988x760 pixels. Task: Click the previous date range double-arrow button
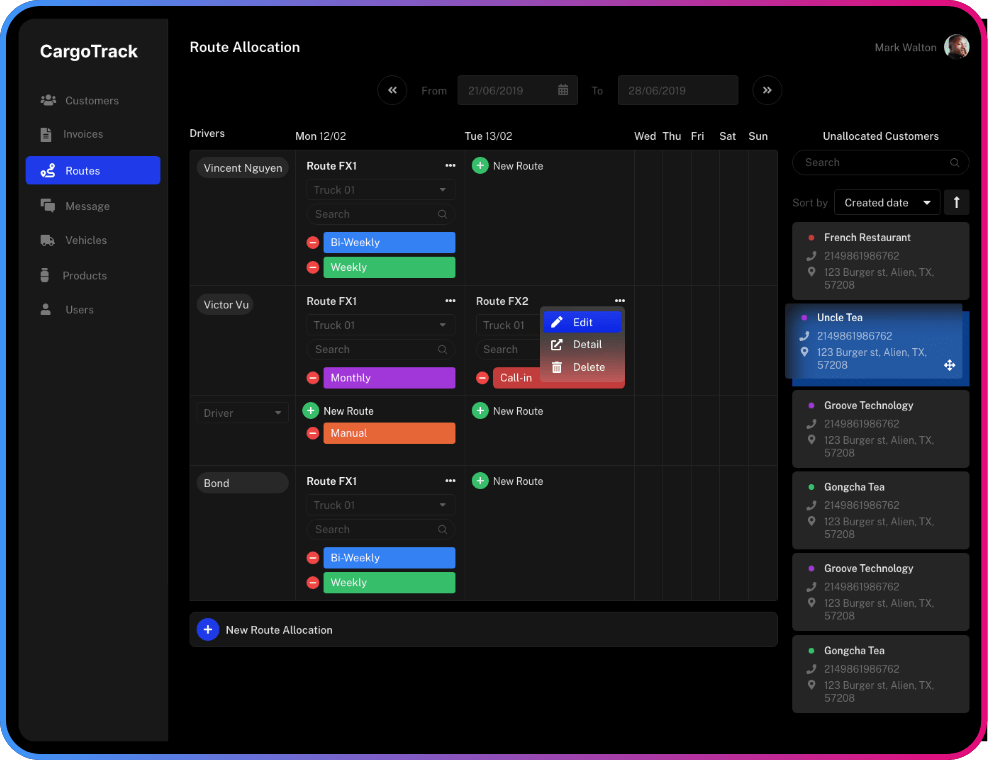click(x=392, y=90)
